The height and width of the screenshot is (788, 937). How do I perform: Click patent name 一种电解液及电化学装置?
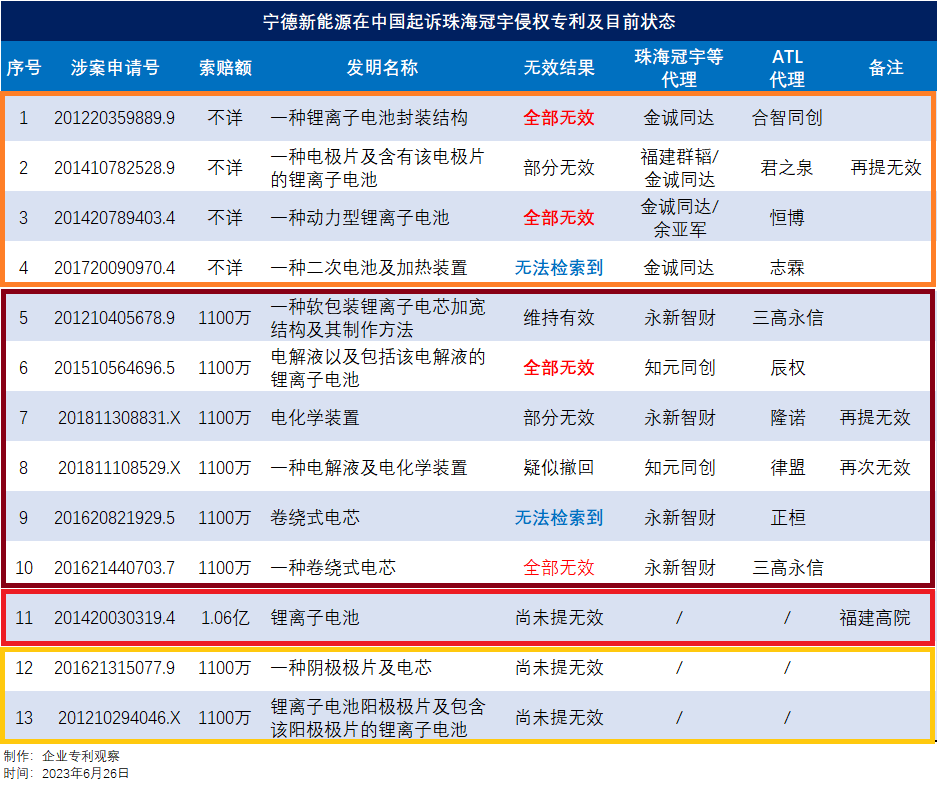(369, 468)
